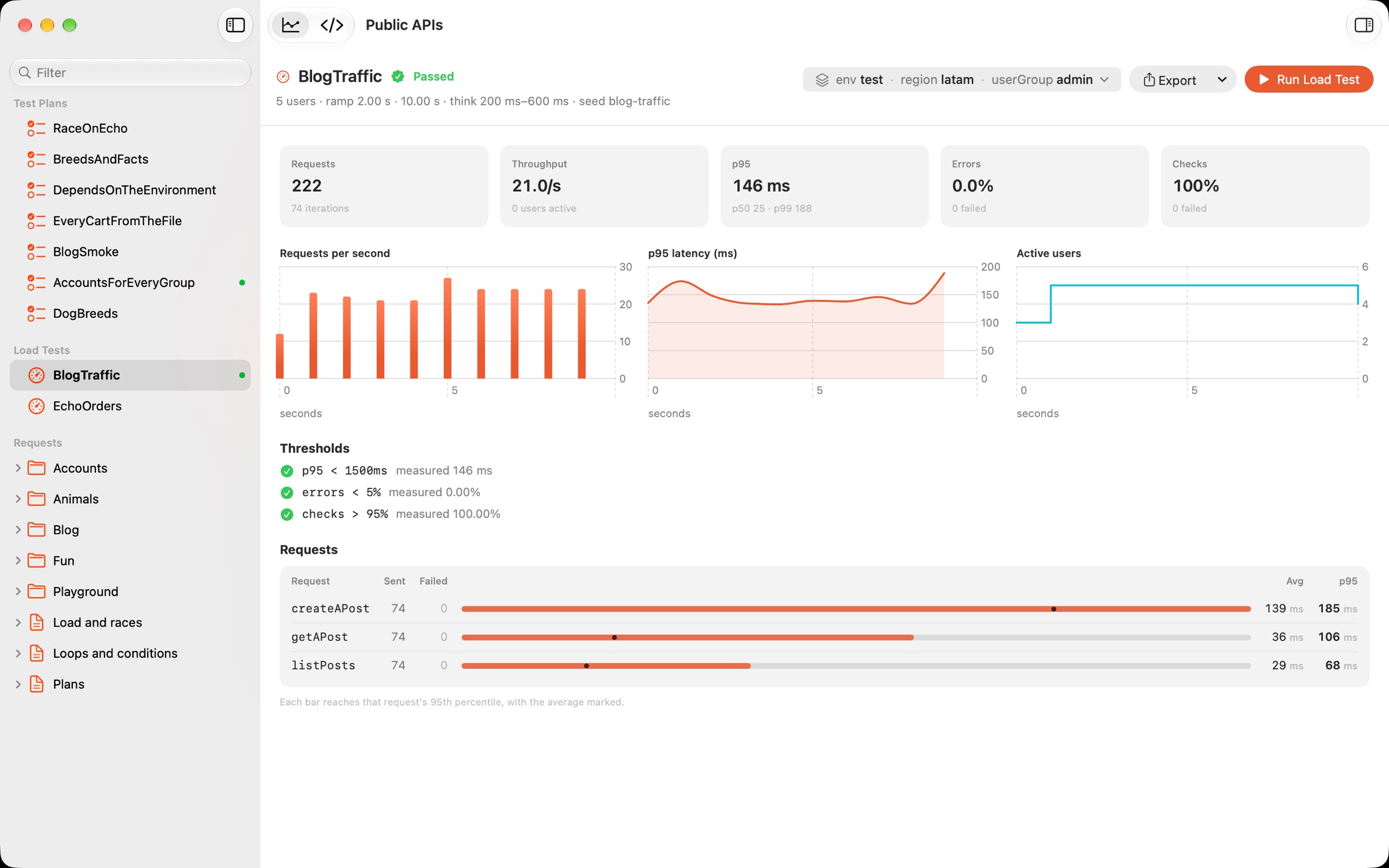Image resolution: width=1389 pixels, height=868 pixels.
Task: Click the Export button
Action: coord(1169,79)
